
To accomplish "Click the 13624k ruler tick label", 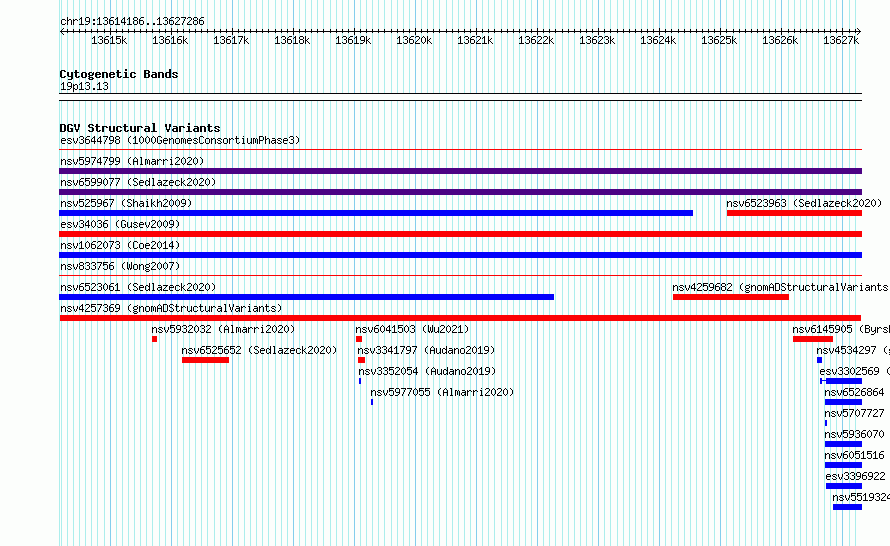I will 658,40.
